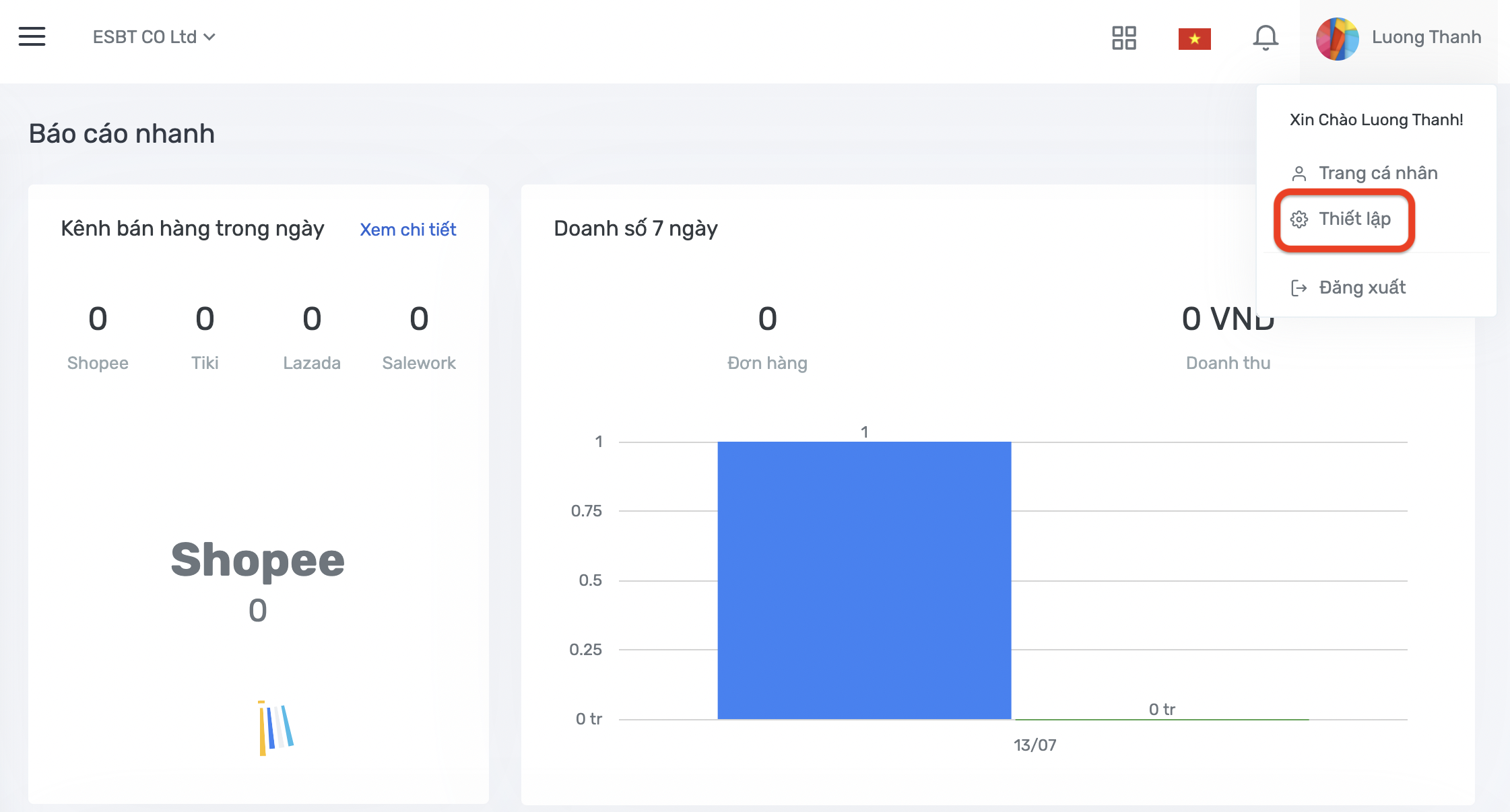This screenshot has width=1510, height=812.
Task: Open the apps grid icon
Action: [1123, 38]
